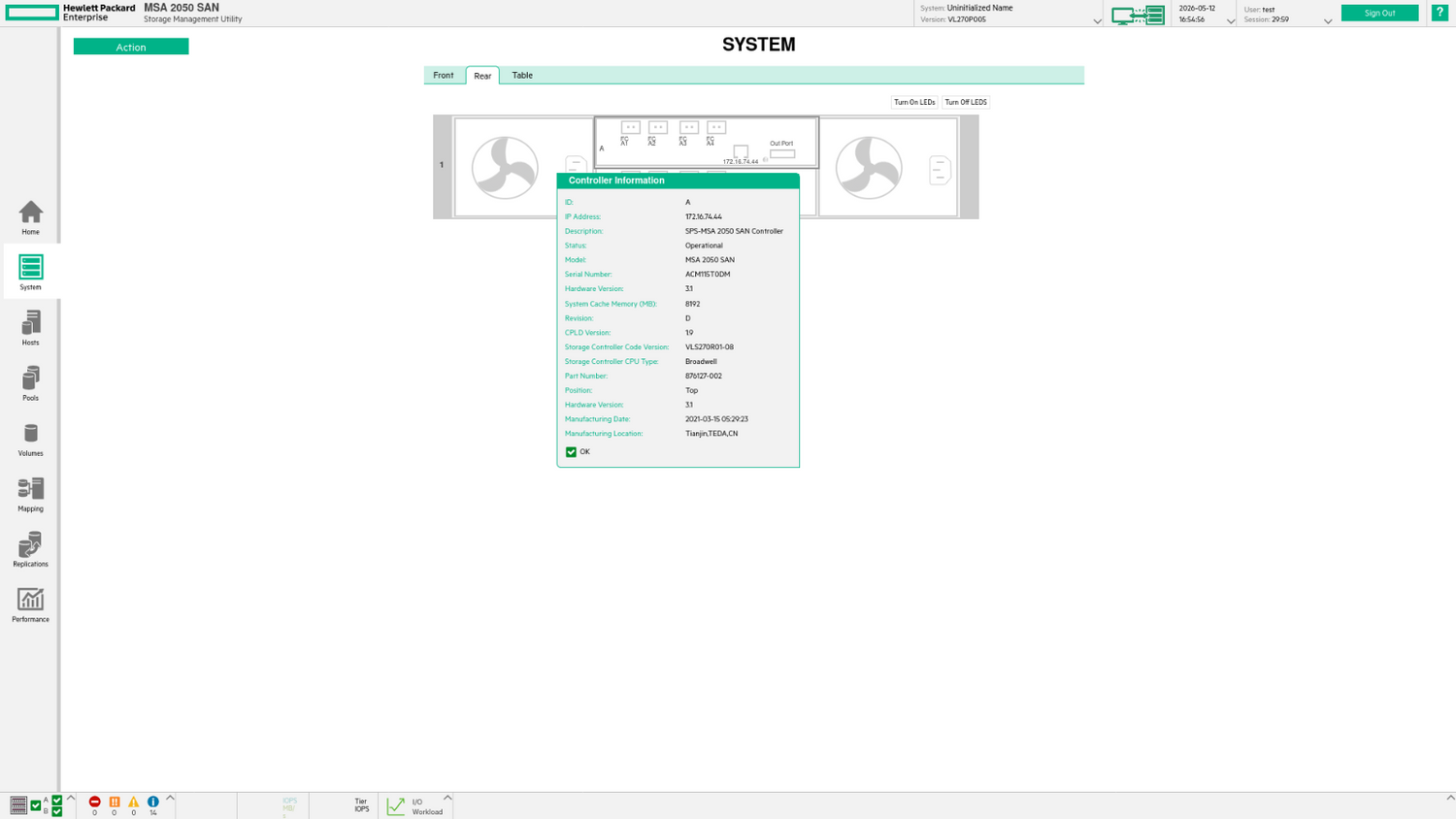Click the Controller Information popup title
The image size is (1456, 819).
(x=616, y=180)
